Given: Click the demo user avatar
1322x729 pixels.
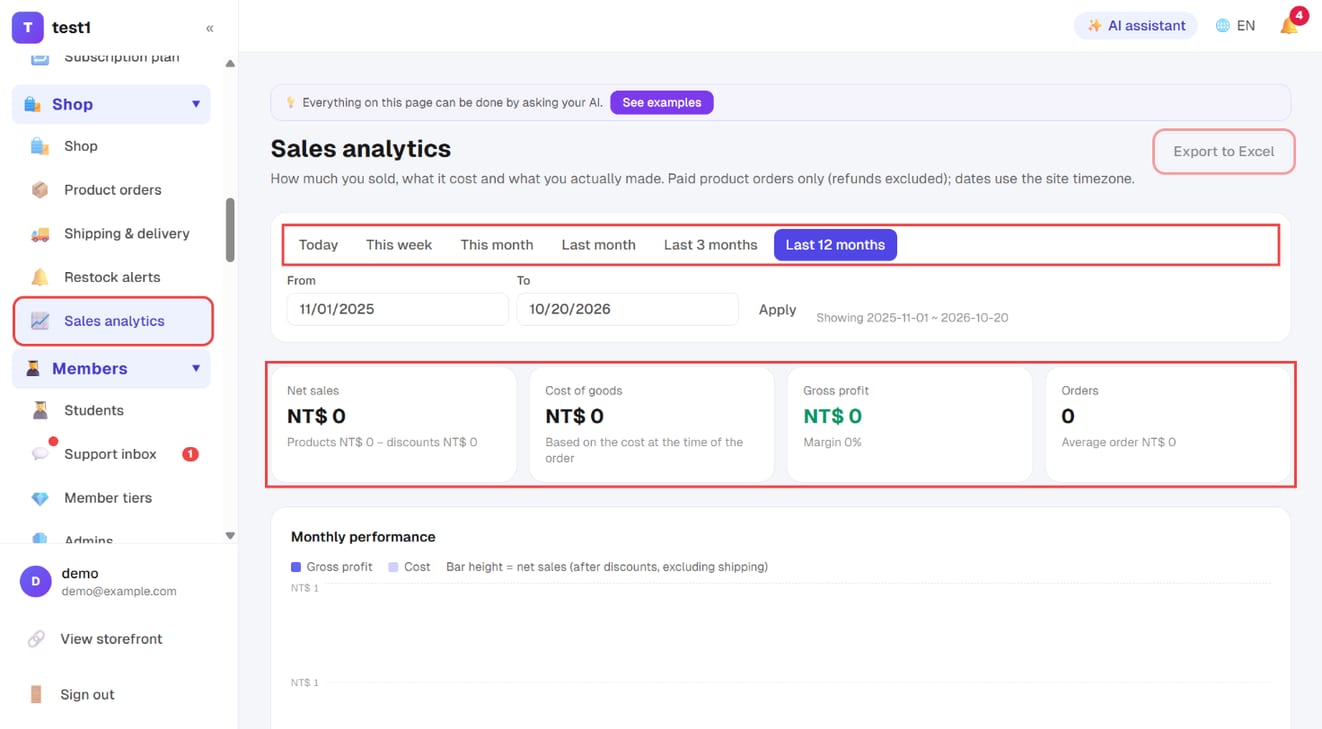Looking at the screenshot, I should pyautogui.click(x=35, y=581).
